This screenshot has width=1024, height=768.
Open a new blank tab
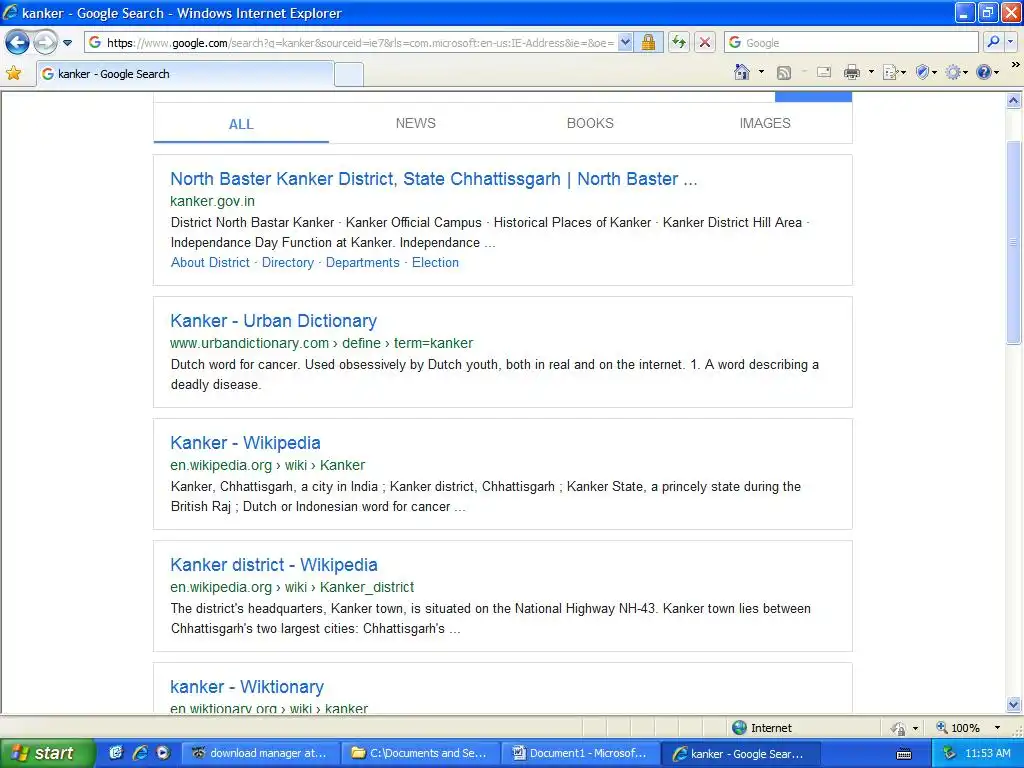349,74
